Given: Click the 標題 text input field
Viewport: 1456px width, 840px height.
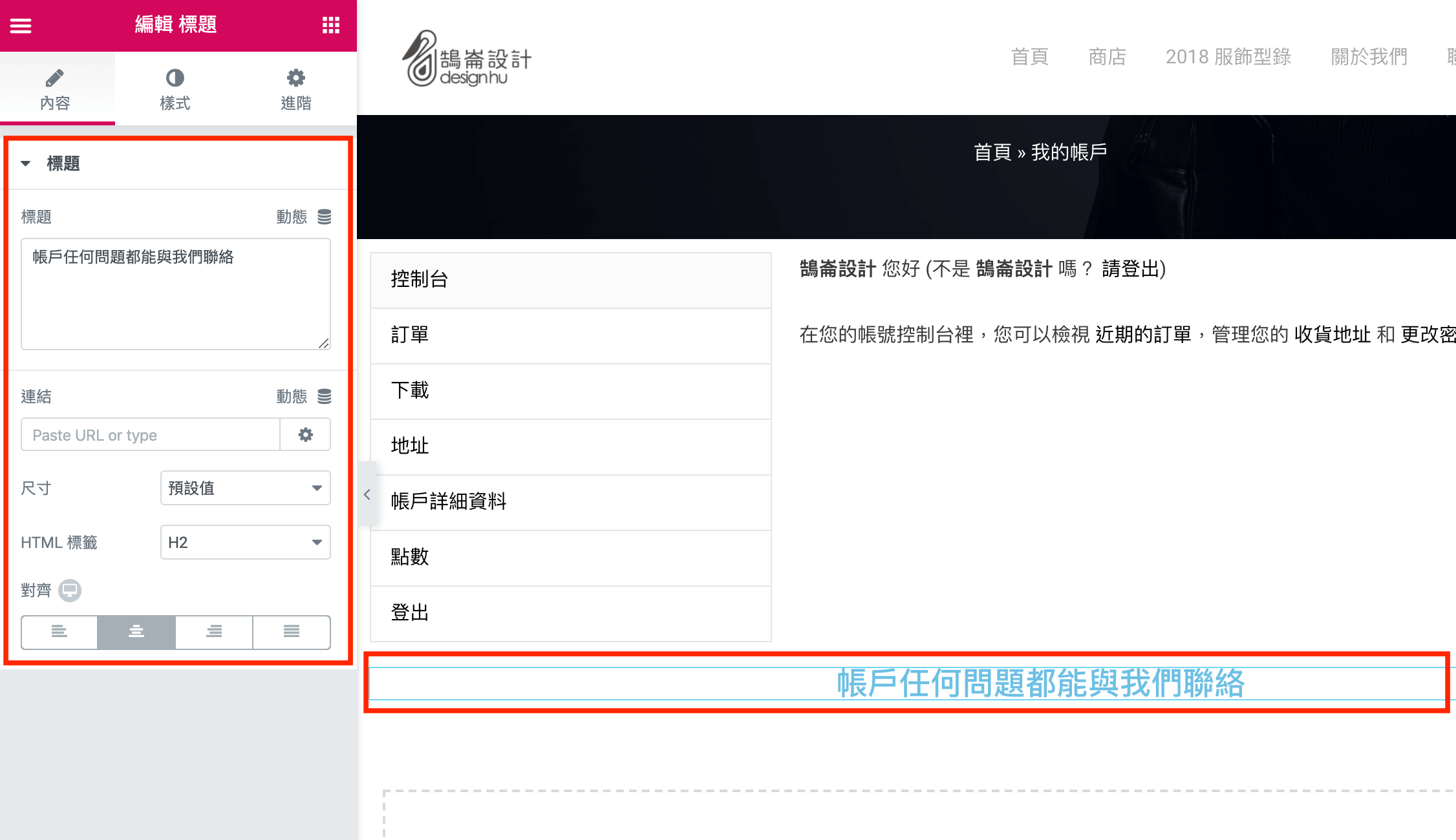Looking at the screenshot, I should click(176, 291).
